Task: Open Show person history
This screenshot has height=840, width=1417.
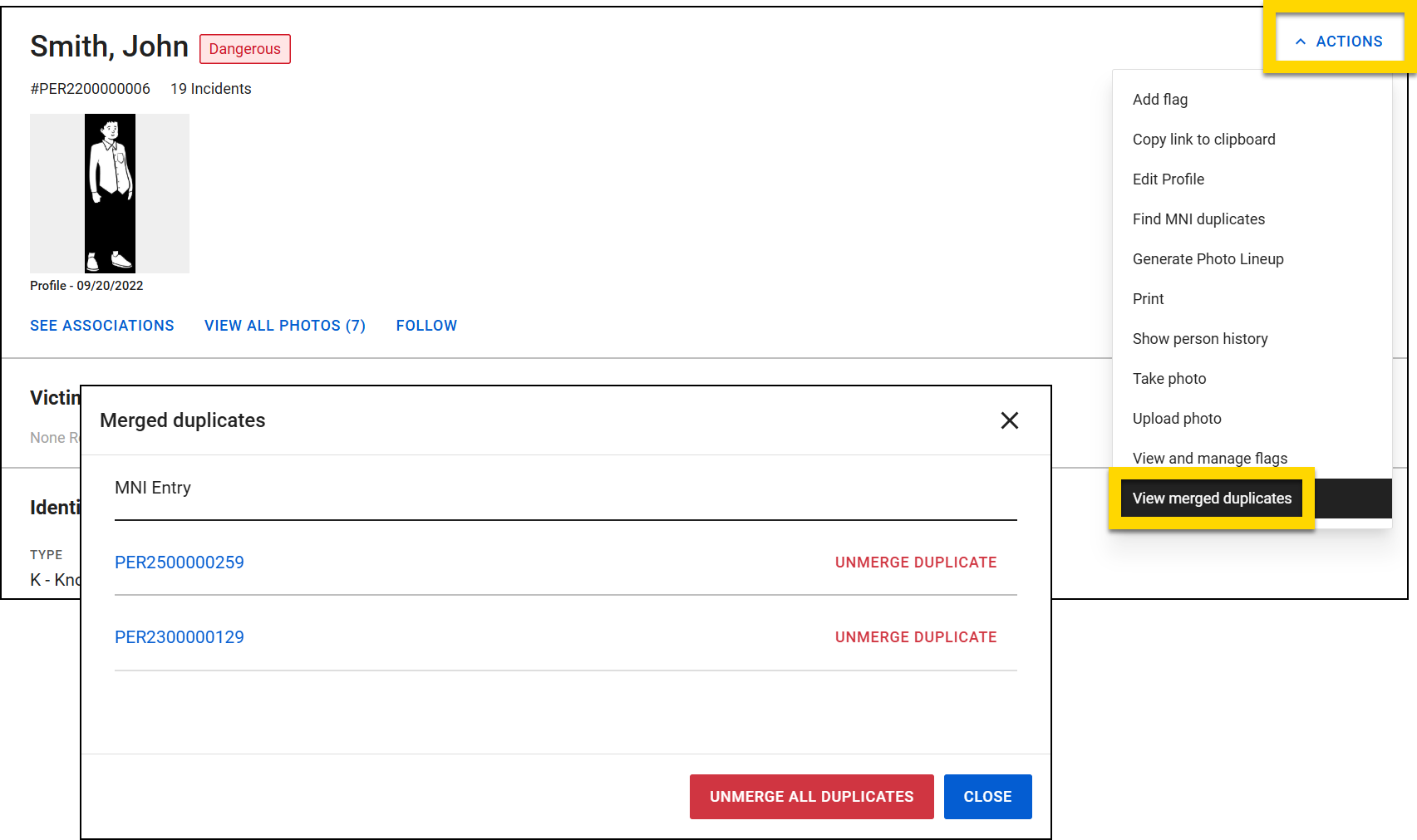Action: click(1200, 338)
